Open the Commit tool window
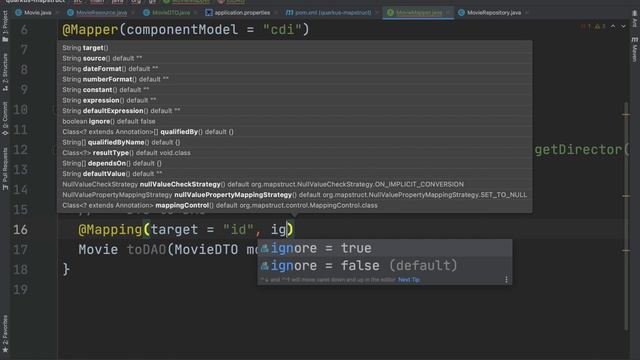The height and width of the screenshot is (360, 640). point(5,119)
